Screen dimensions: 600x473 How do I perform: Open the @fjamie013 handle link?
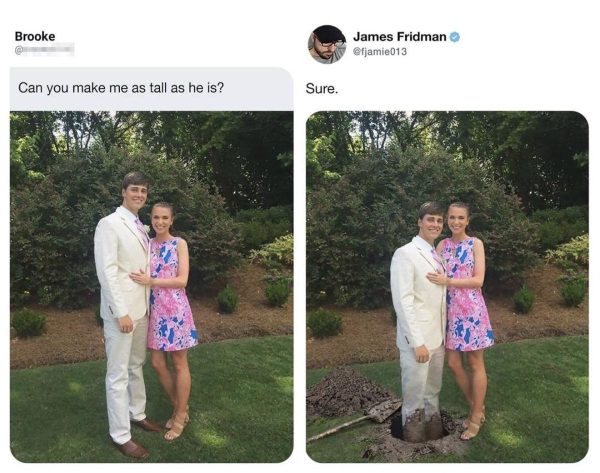(x=380, y=51)
